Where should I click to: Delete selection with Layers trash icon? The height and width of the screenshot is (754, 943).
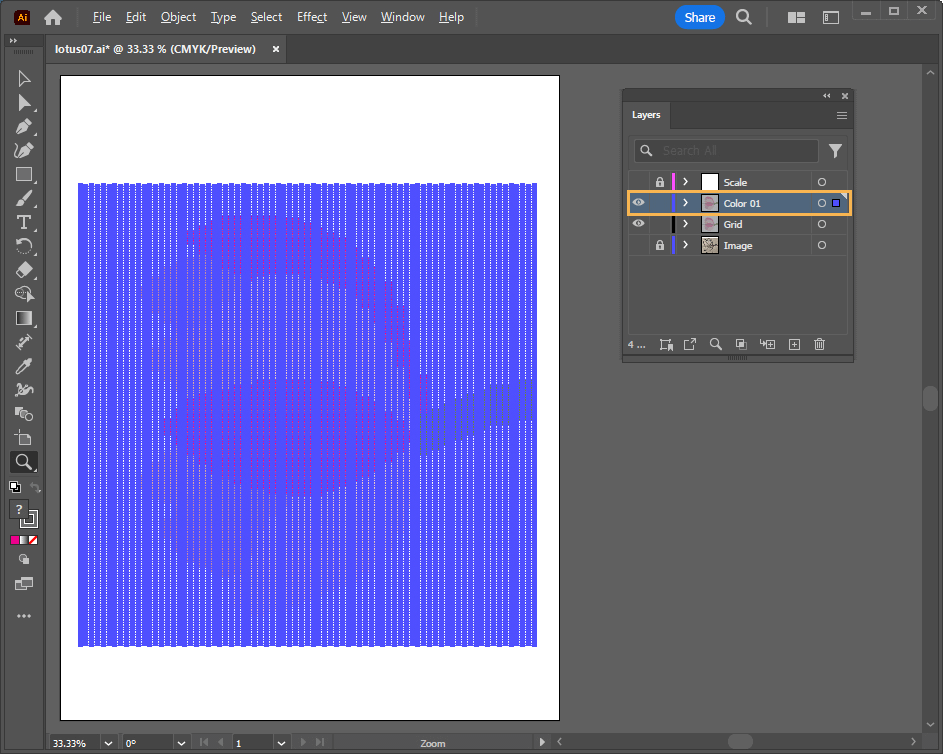click(819, 344)
